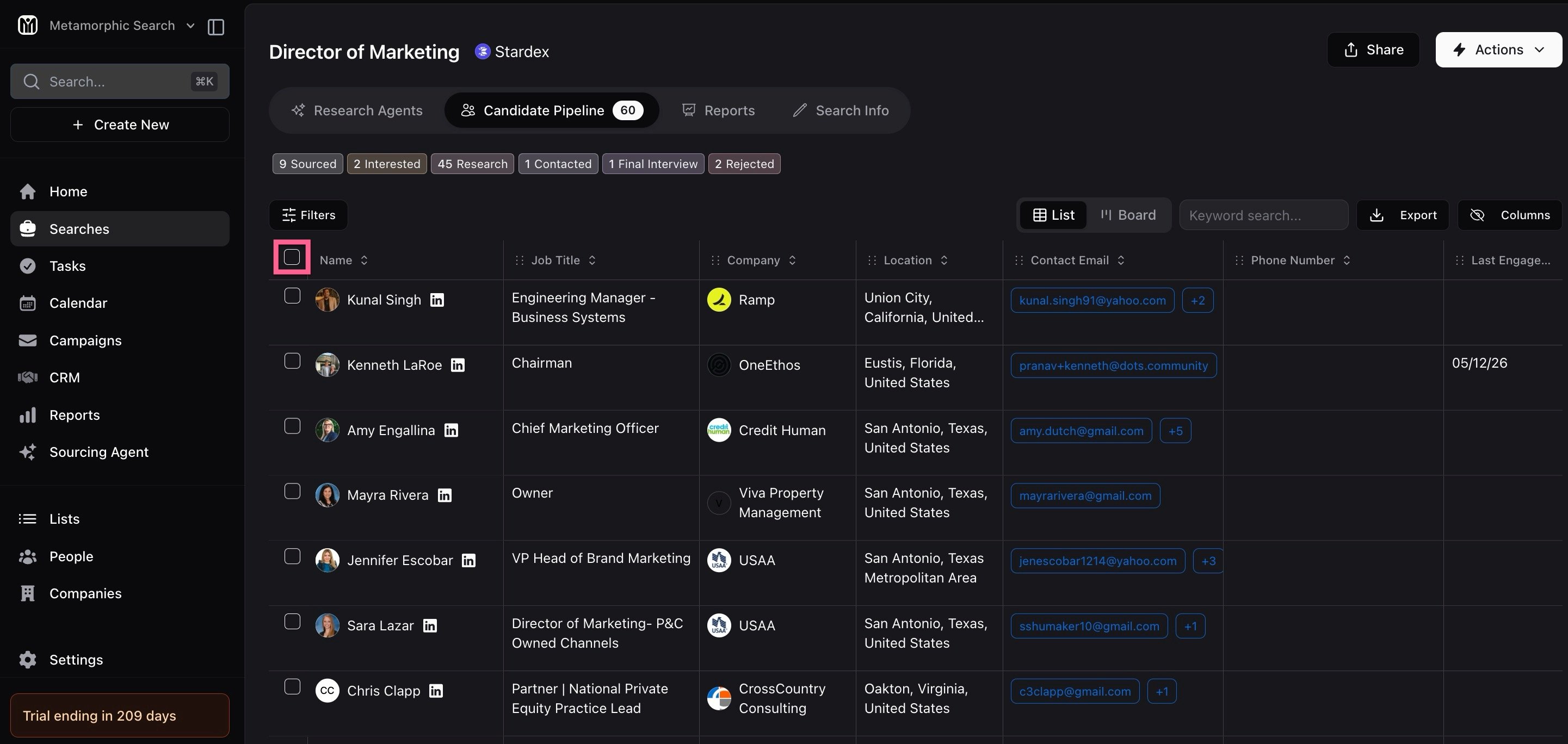Open CRM from the sidebar
Screen dimensions: 1568x744
(x=120, y=377)
